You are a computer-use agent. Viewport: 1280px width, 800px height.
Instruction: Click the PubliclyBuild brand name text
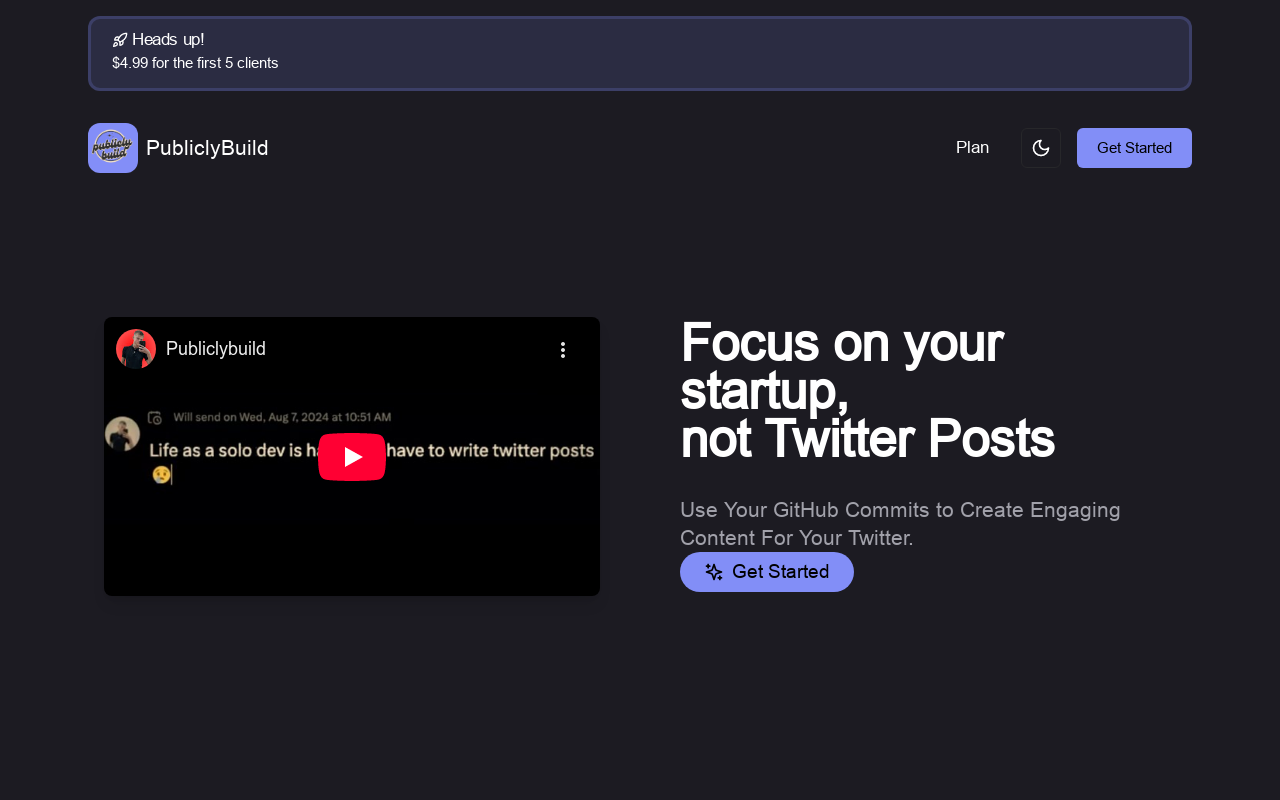[x=207, y=148]
